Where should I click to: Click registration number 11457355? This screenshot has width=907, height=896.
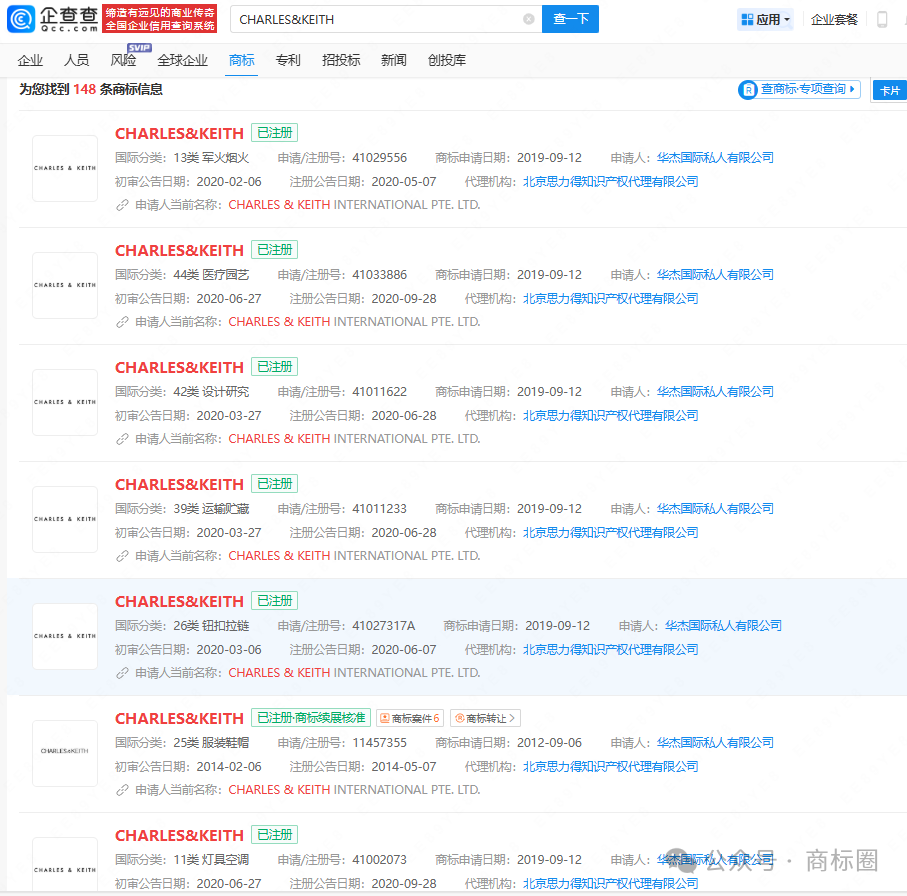click(x=379, y=742)
